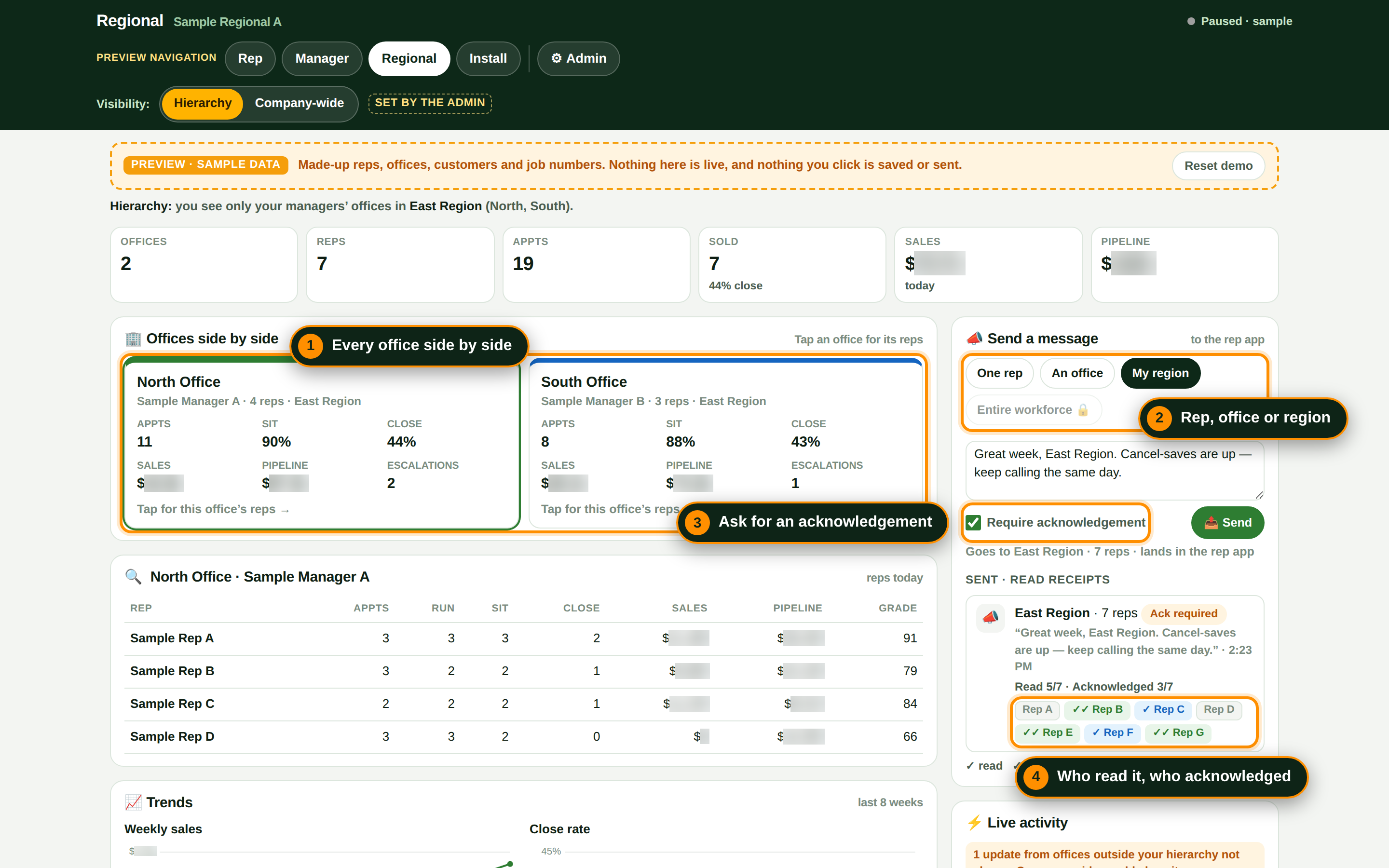Click the Rep G acknowledged chip
Screen dimensions: 1389x868
(x=1178, y=732)
